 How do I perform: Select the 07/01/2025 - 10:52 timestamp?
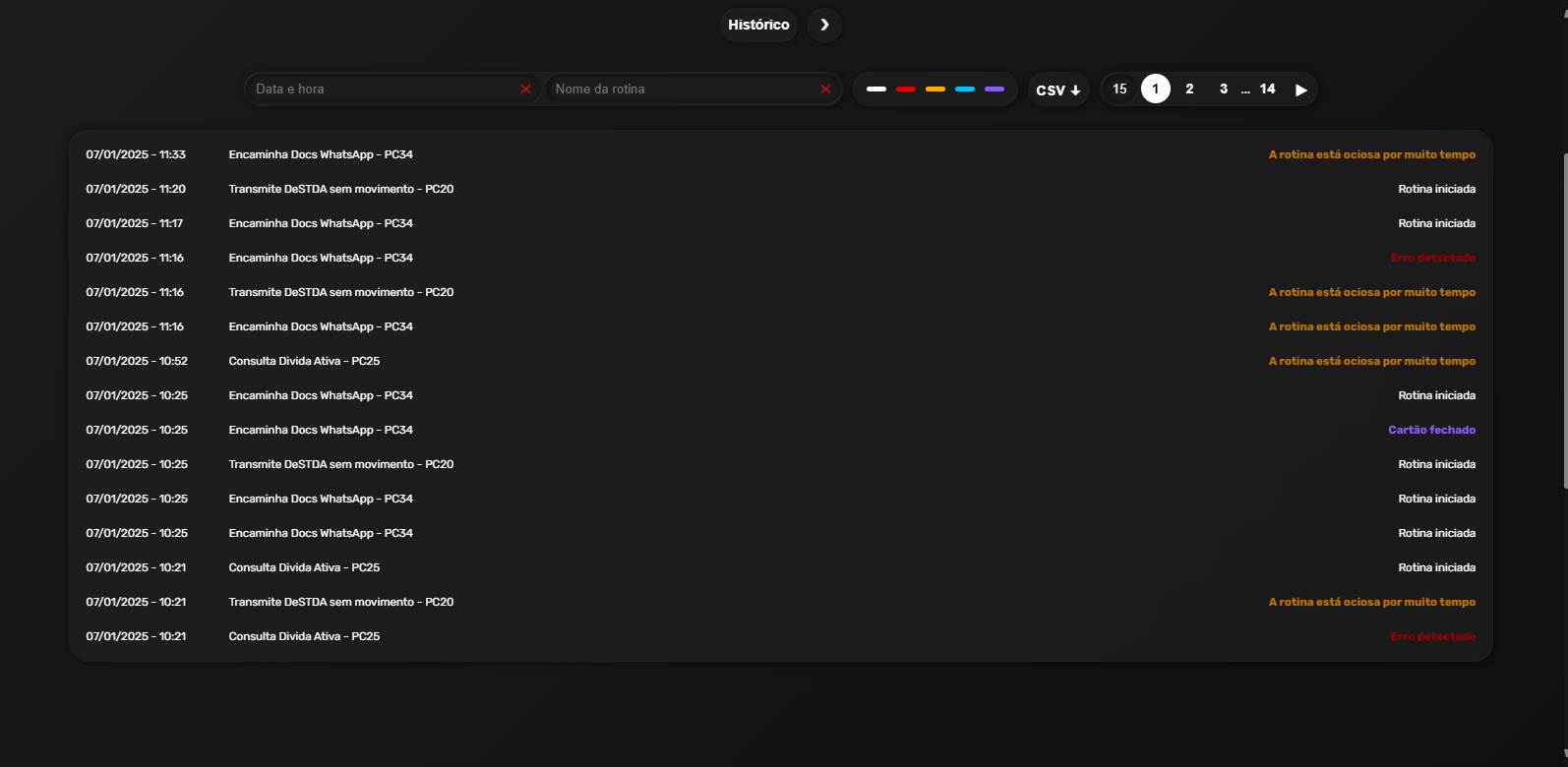pyautogui.click(x=137, y=361)
